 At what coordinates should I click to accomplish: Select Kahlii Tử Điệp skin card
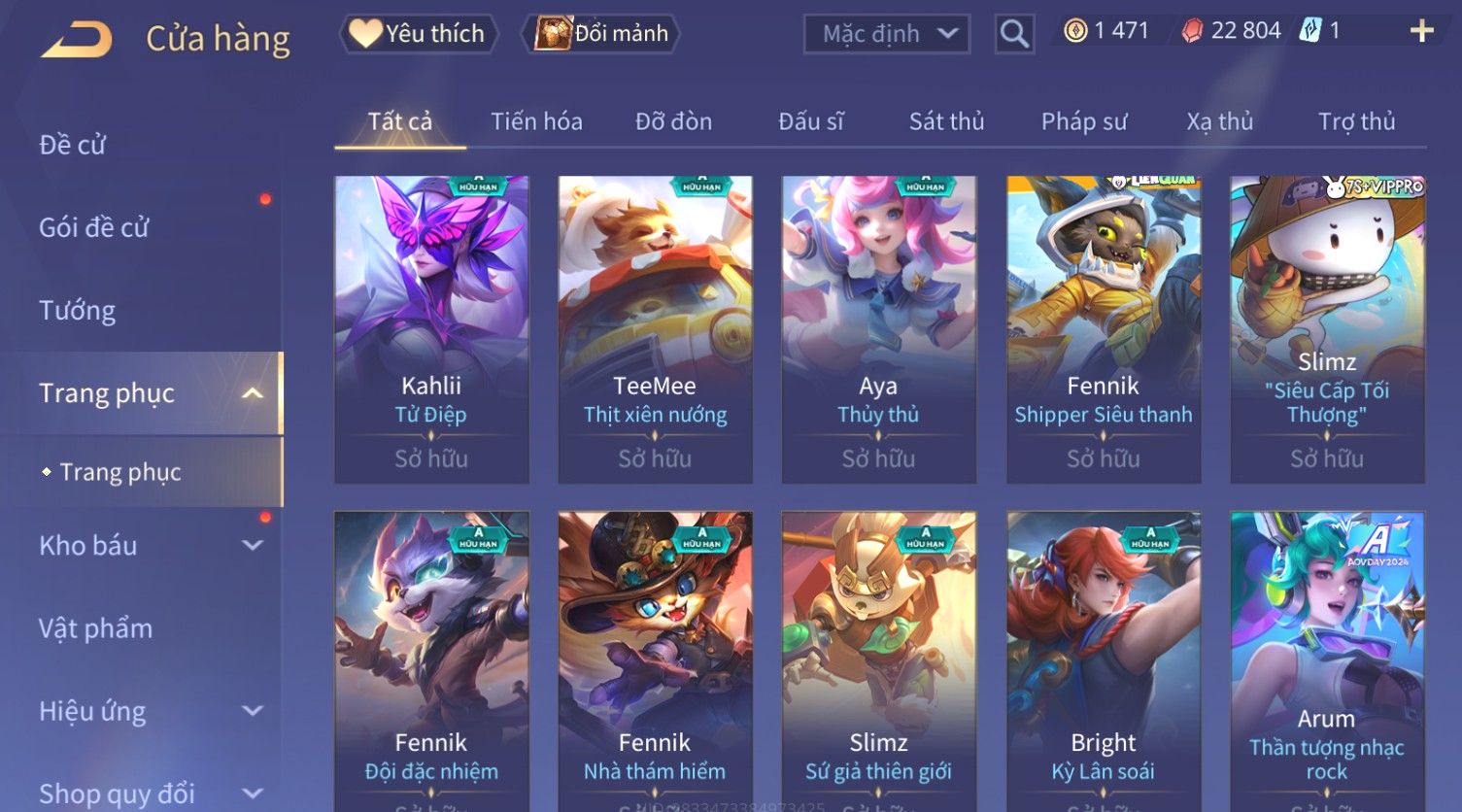431,329
